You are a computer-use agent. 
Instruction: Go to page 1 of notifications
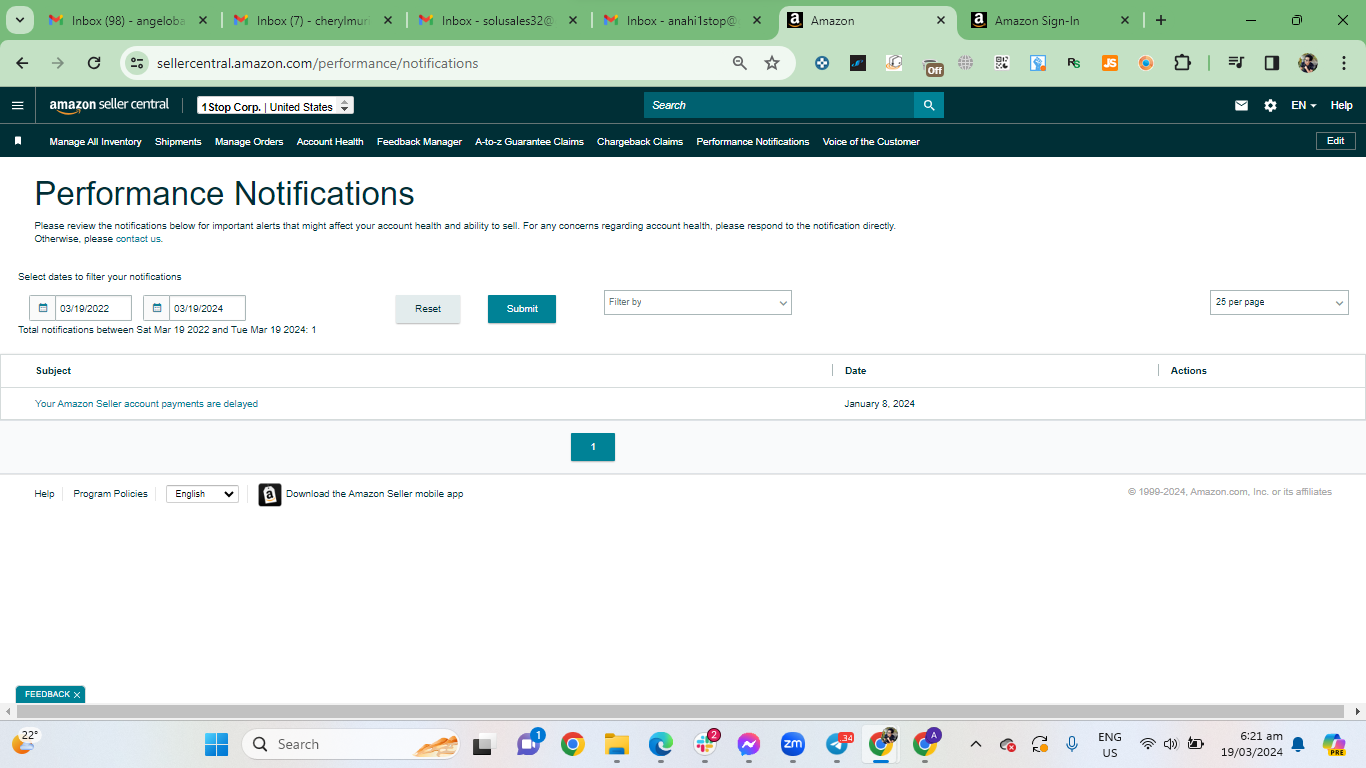(593, 447)
